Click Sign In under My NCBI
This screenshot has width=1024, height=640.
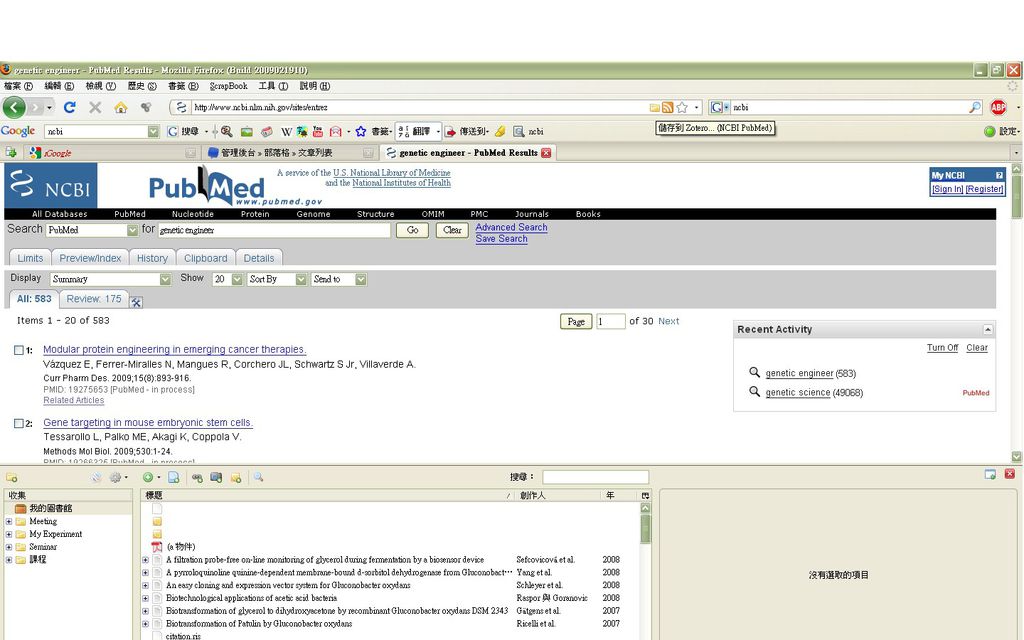tap(948, 189)
